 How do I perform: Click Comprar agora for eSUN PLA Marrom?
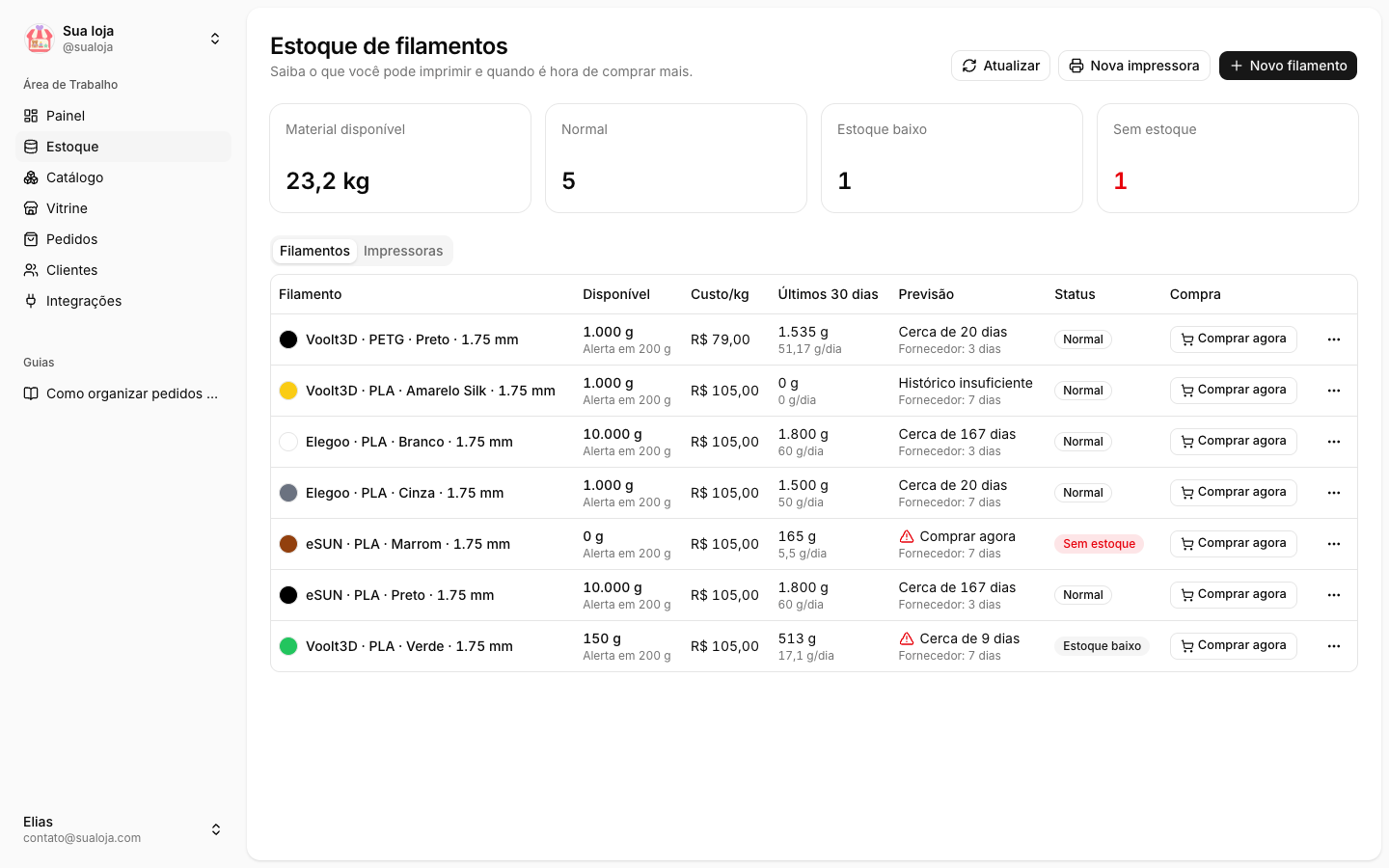point(1234,544)
